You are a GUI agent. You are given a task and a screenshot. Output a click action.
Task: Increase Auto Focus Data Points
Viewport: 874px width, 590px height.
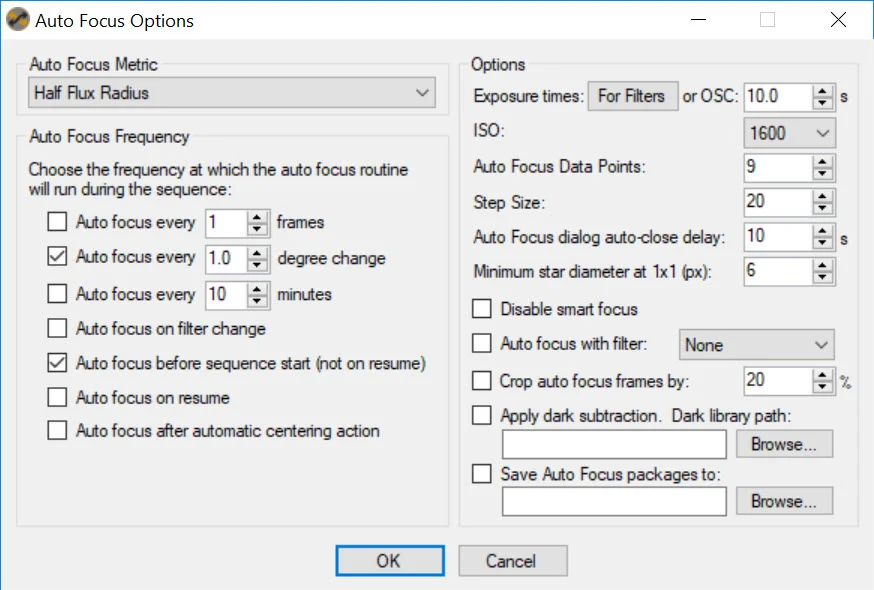pyautogui.click(x=823, y=161)
